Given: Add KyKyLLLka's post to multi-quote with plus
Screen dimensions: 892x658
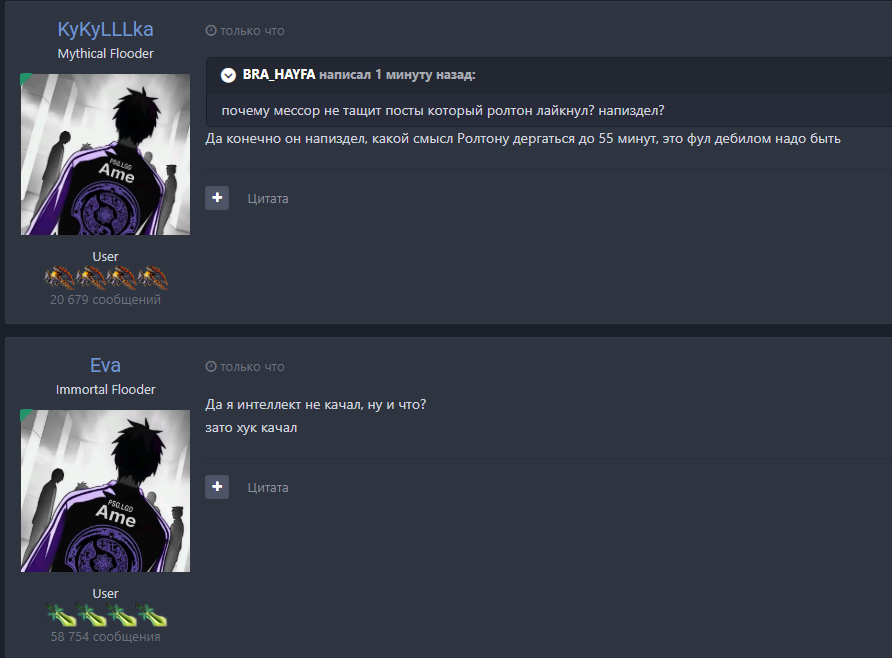Looking at the screenshot, I should tap(217, 198).
